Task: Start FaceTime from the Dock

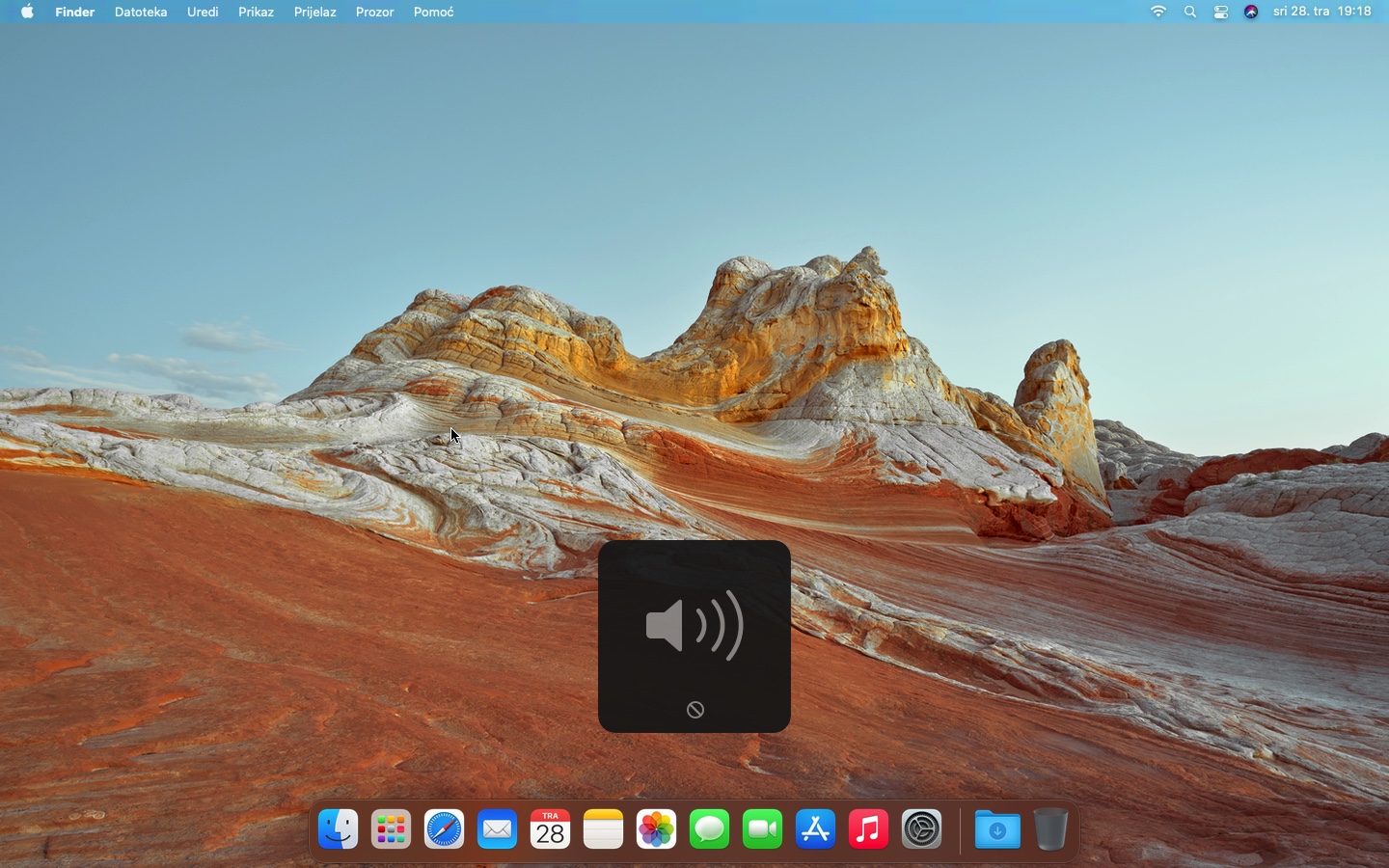Action: pyautogui.click(x=763, y=829)
